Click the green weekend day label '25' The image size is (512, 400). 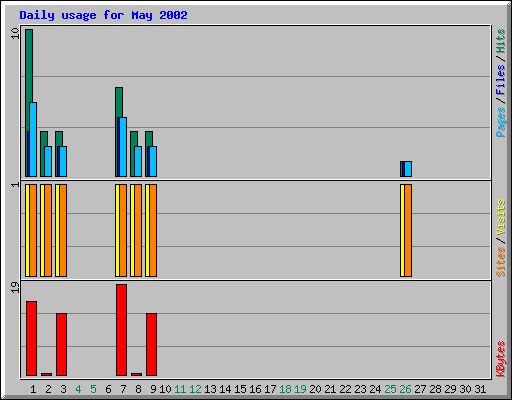(390, 389)
